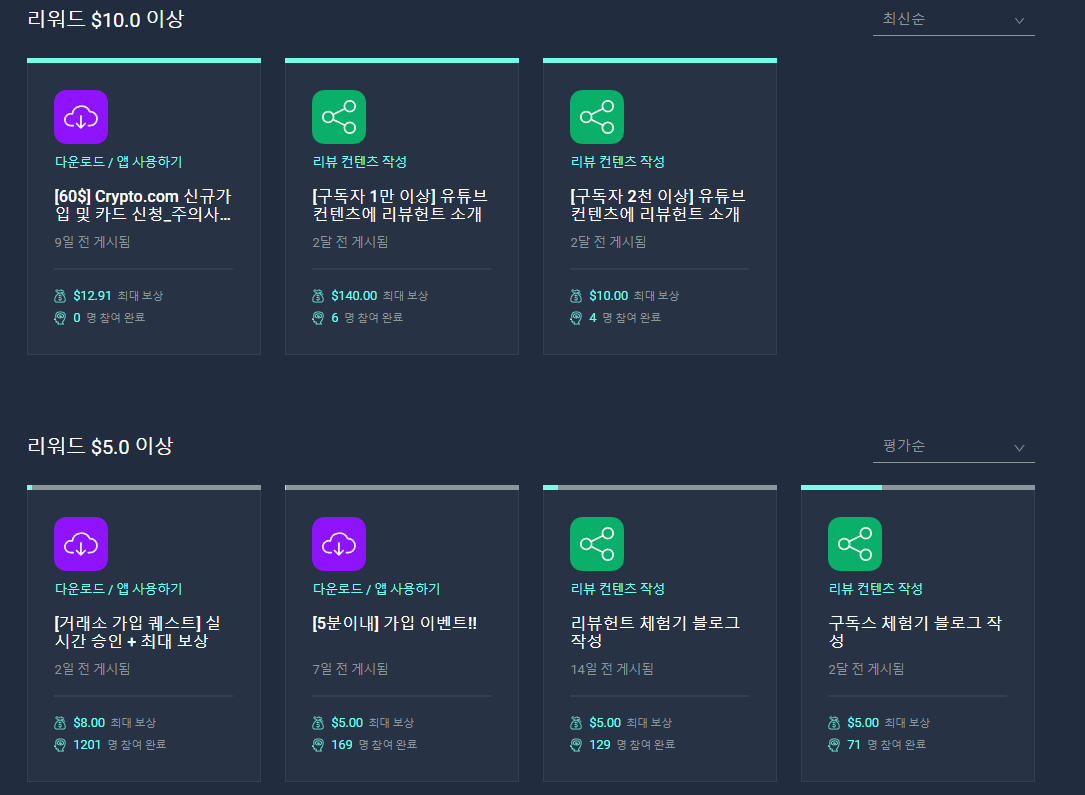Click the $10.00 최대 보상 reward text
Image resolution: width=1085 pixels, height=795 pixels.
[x=634, y=296]
